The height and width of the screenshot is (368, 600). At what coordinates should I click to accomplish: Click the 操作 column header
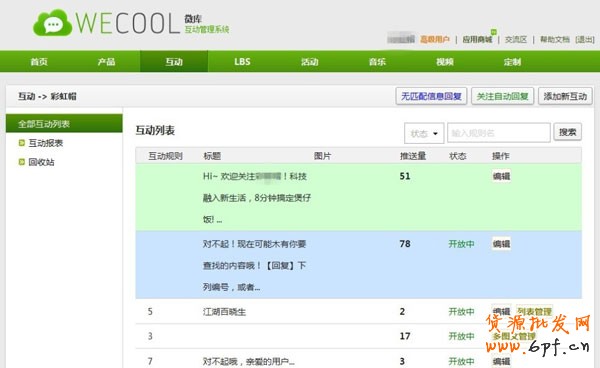click(501, 156)
